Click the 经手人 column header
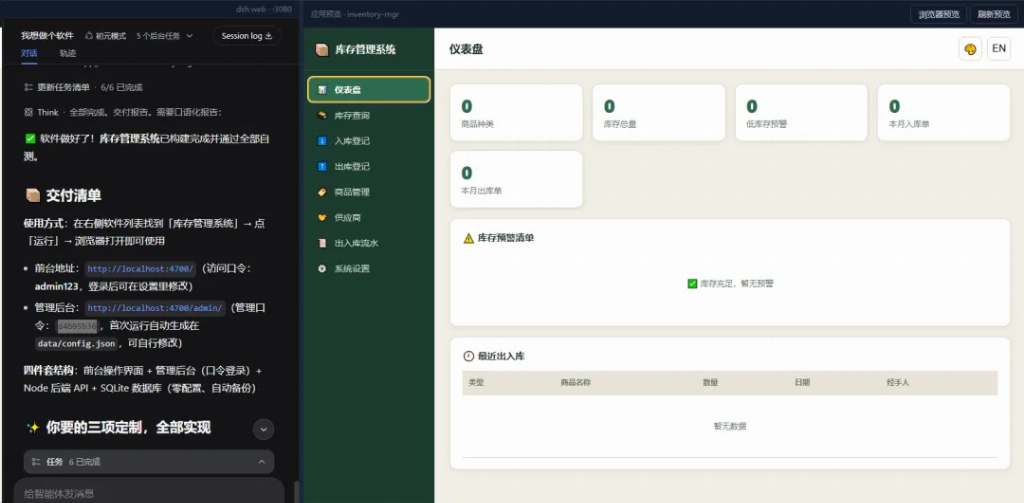 pos(898,383)
